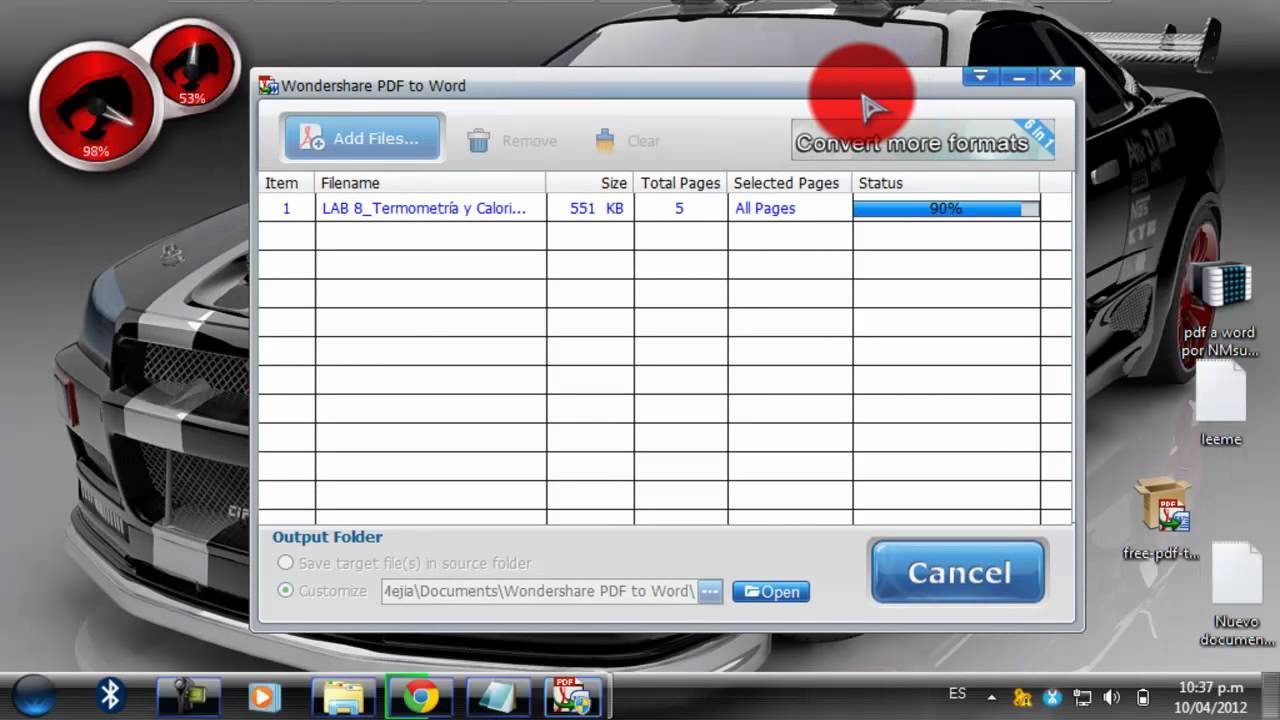
Task: Click the Add Files button
Action: point(362,138)
